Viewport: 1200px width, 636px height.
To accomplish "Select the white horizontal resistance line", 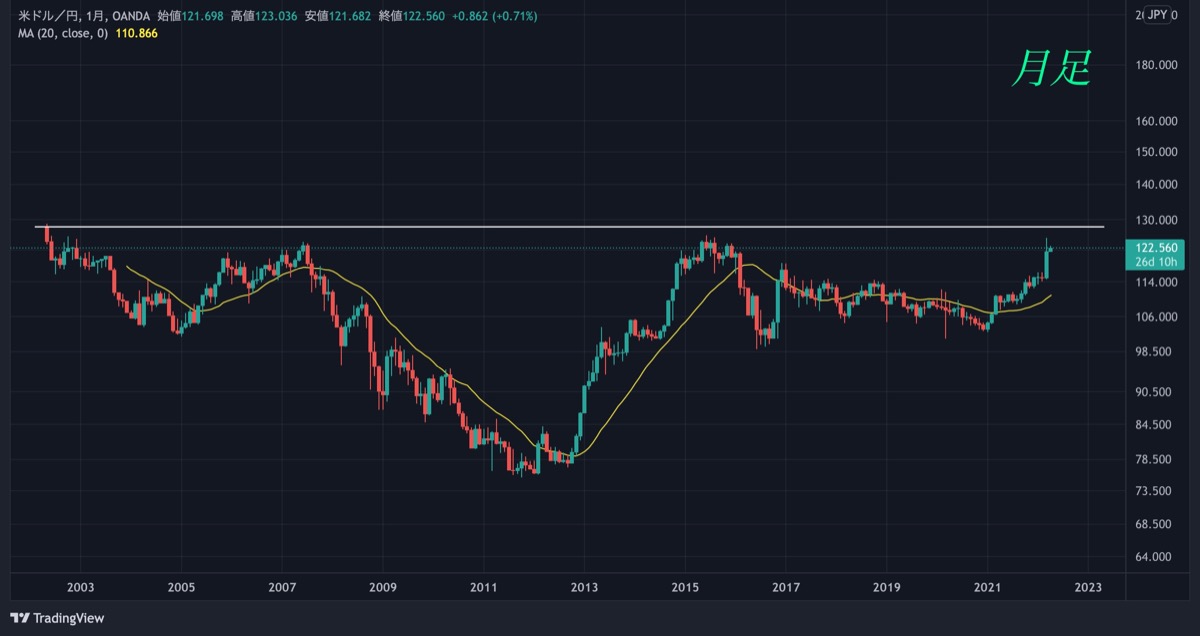I will 570,227.
